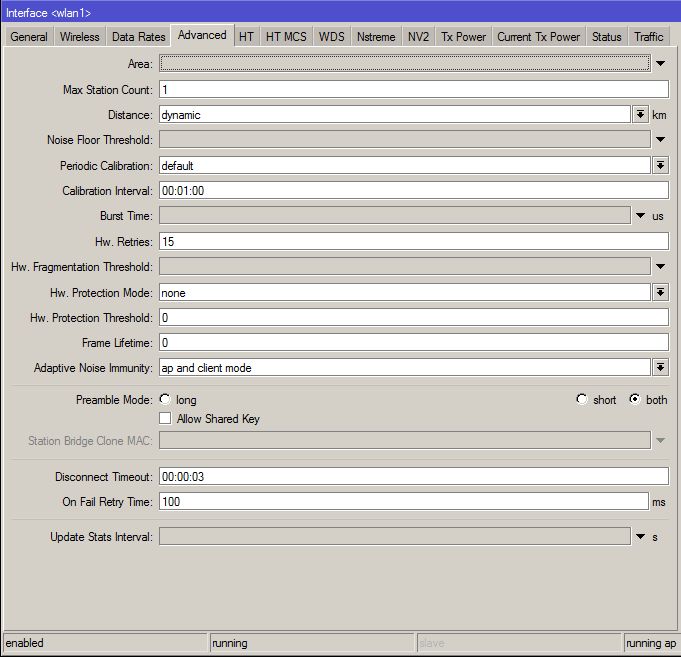
Task: Expand the Burst Time field arrow
Action: (641, 216)
